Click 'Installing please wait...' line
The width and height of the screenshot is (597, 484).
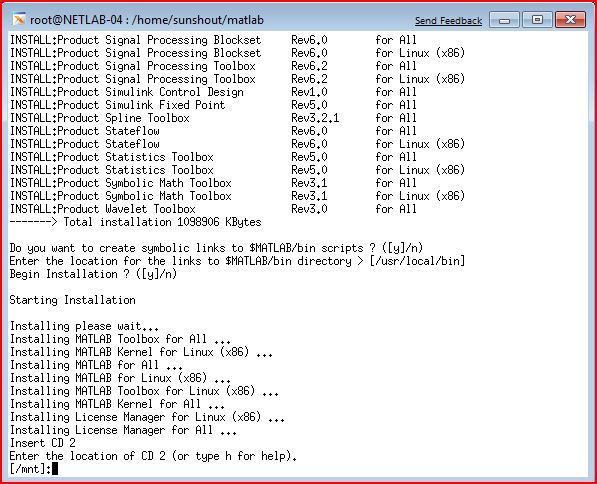84,326
